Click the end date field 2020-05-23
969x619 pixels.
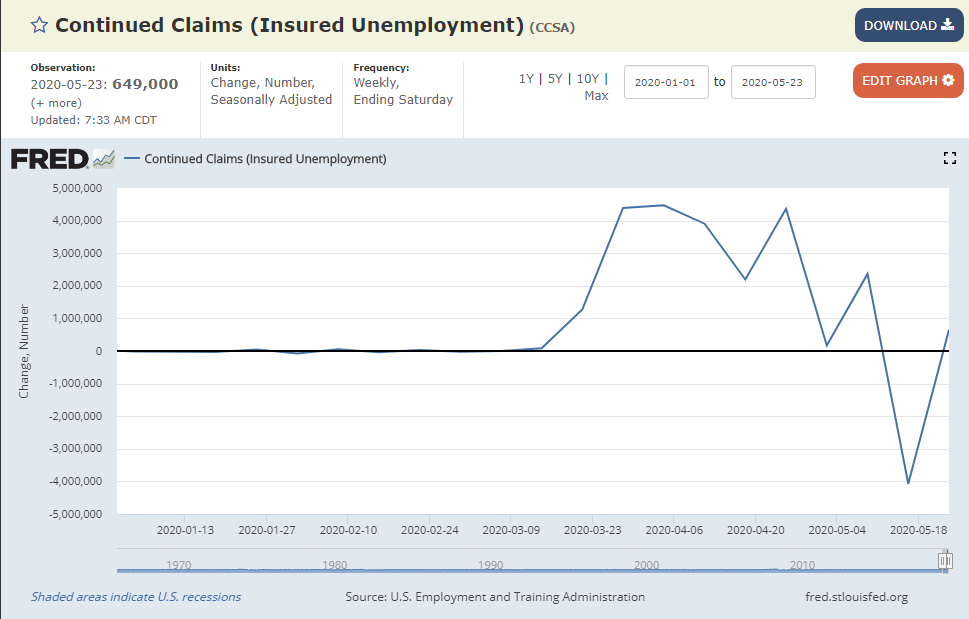click(773, 82)
